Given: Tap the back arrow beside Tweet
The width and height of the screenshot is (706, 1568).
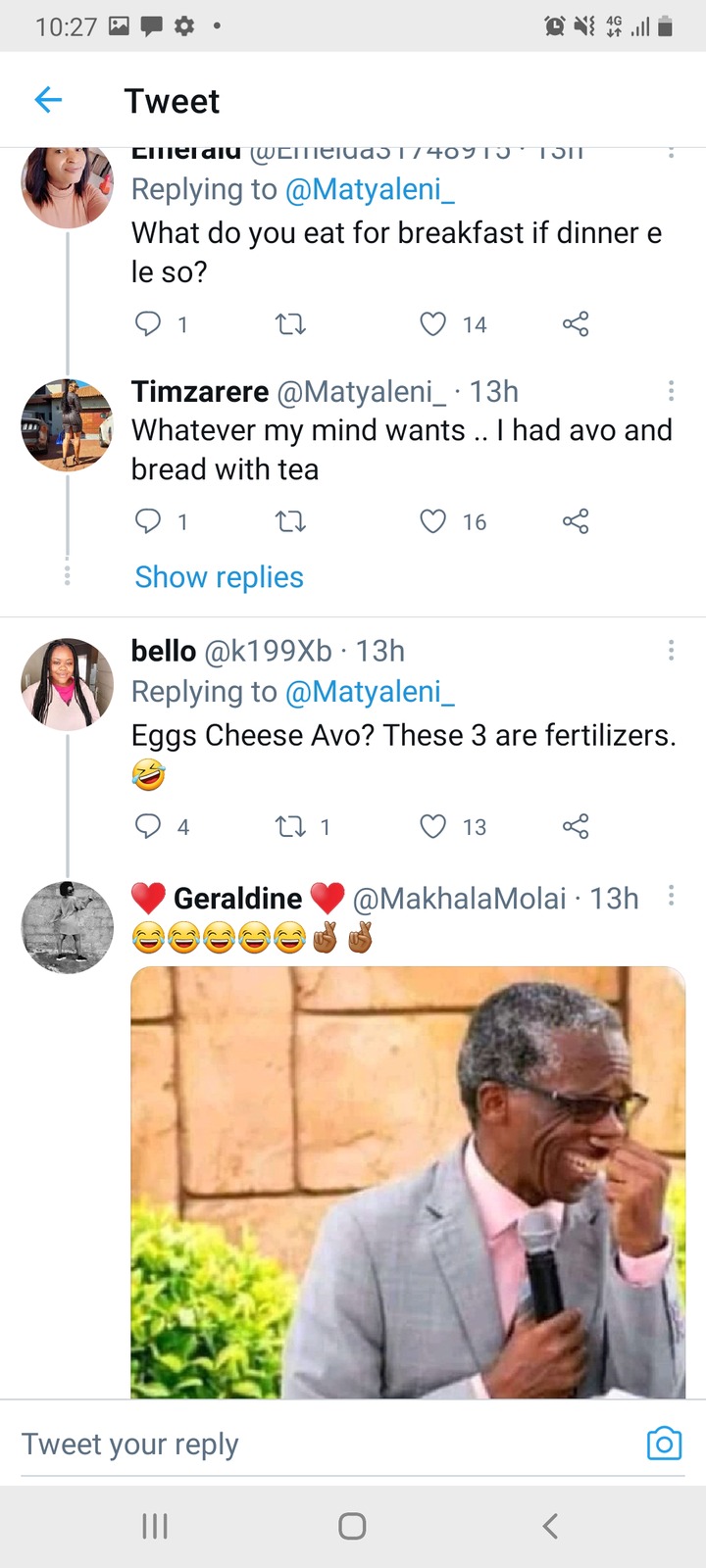Looking at the screenshot, I should (x=48, y=100).
